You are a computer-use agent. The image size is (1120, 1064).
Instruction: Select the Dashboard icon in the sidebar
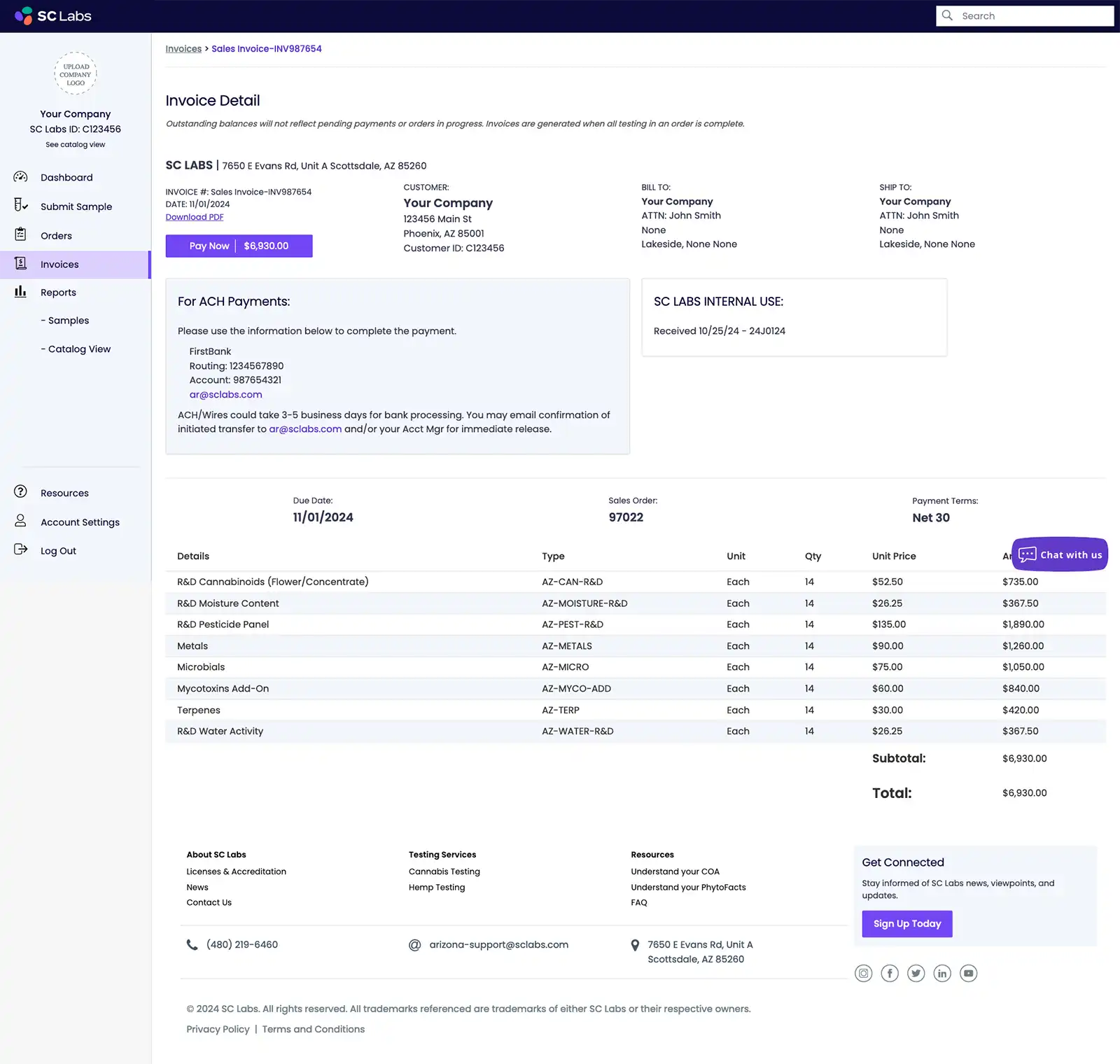20,177
